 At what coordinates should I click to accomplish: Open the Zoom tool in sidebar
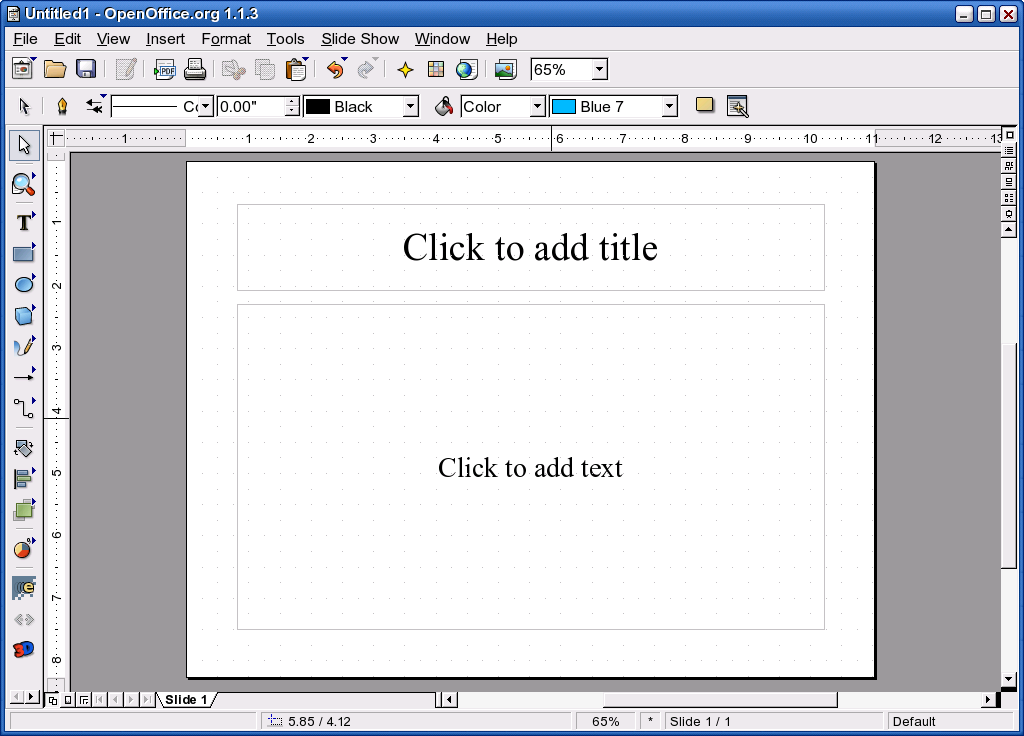pos(24,185)
